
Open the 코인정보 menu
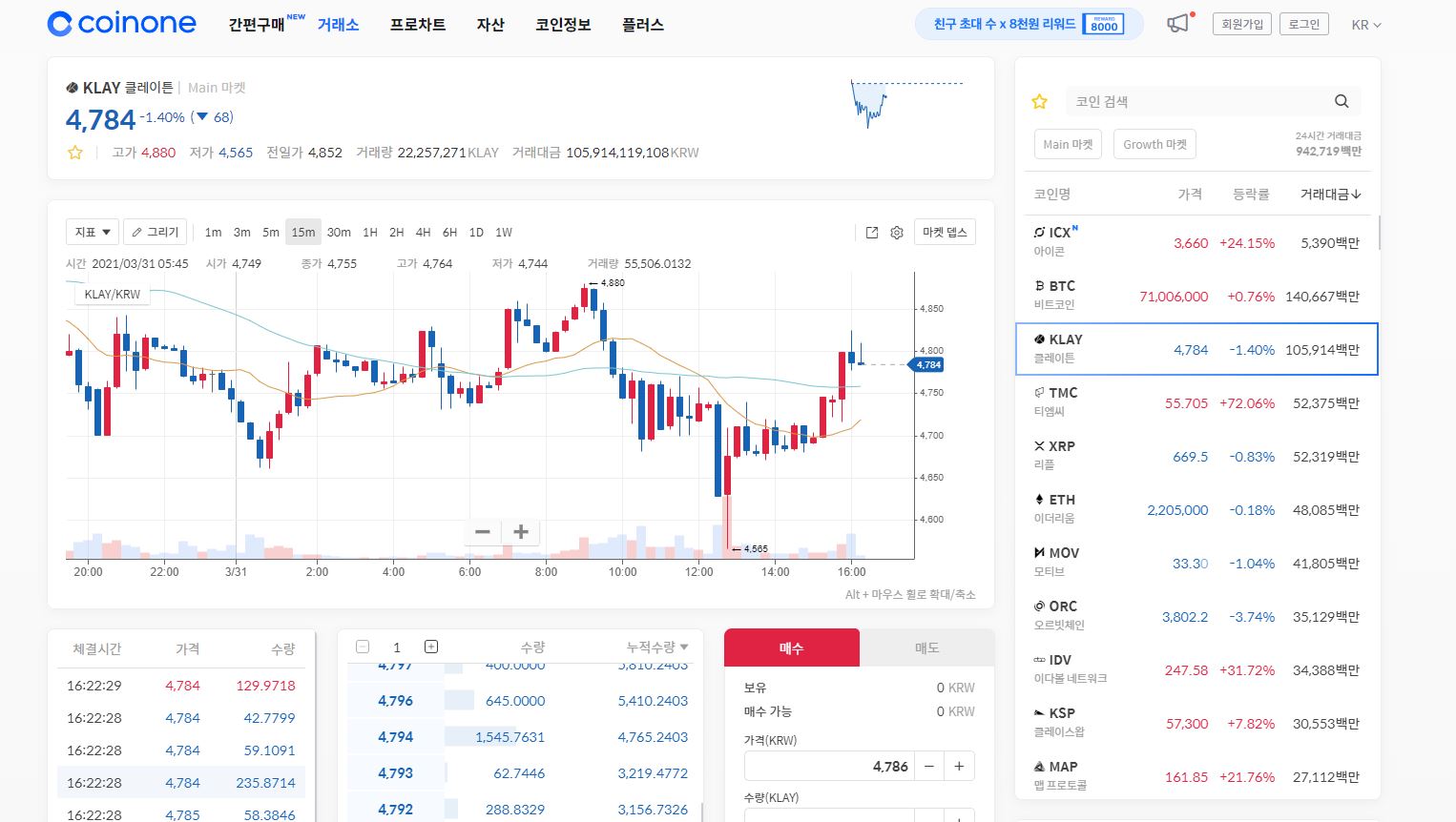pyautogui.click(x=563, y=25)
